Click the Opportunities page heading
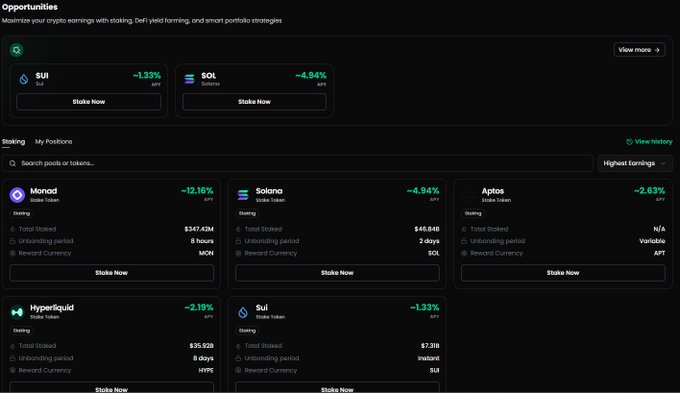The width and height of the screenshot is (680, 393). (29, 7)
